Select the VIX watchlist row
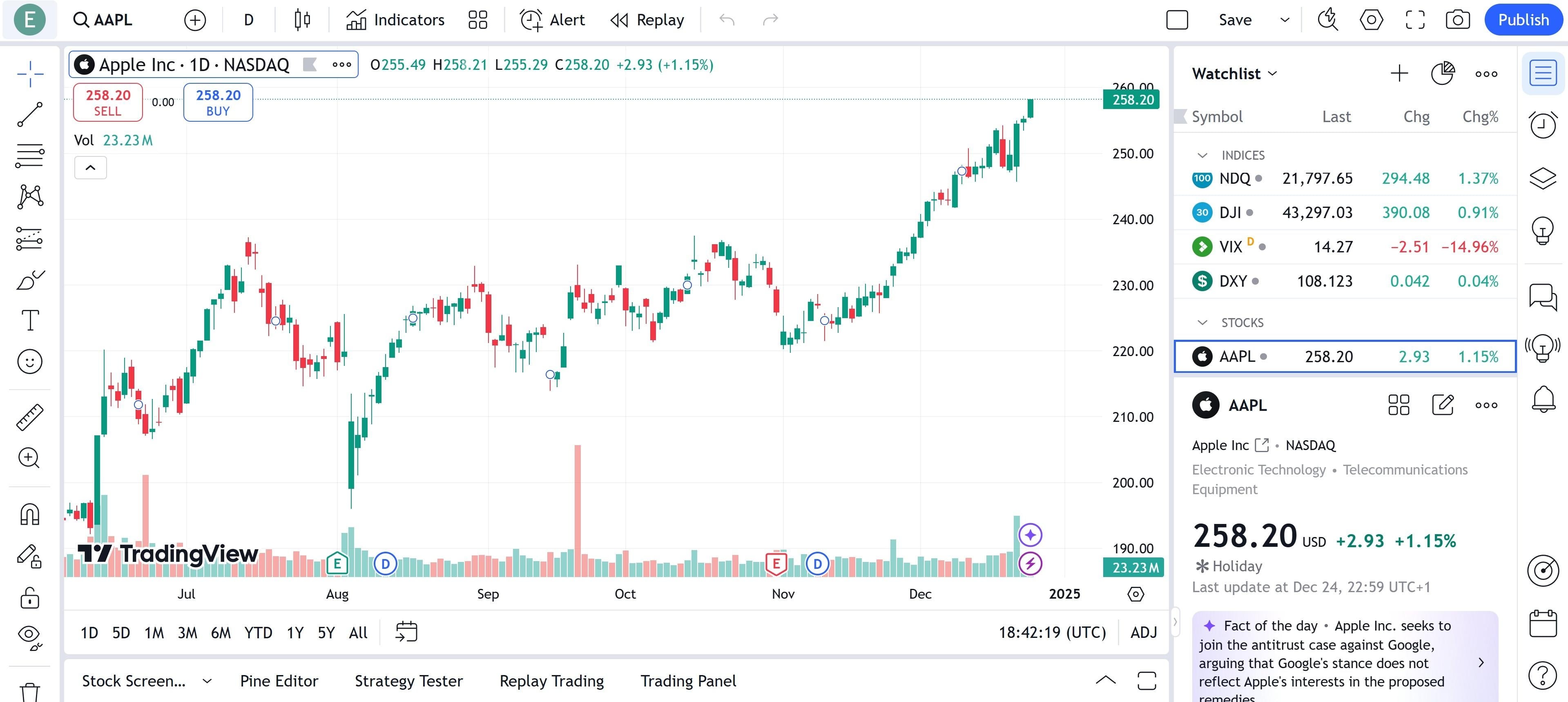Image resolution: width=1568 pixels, height=702 pixels. point(1345,247)
